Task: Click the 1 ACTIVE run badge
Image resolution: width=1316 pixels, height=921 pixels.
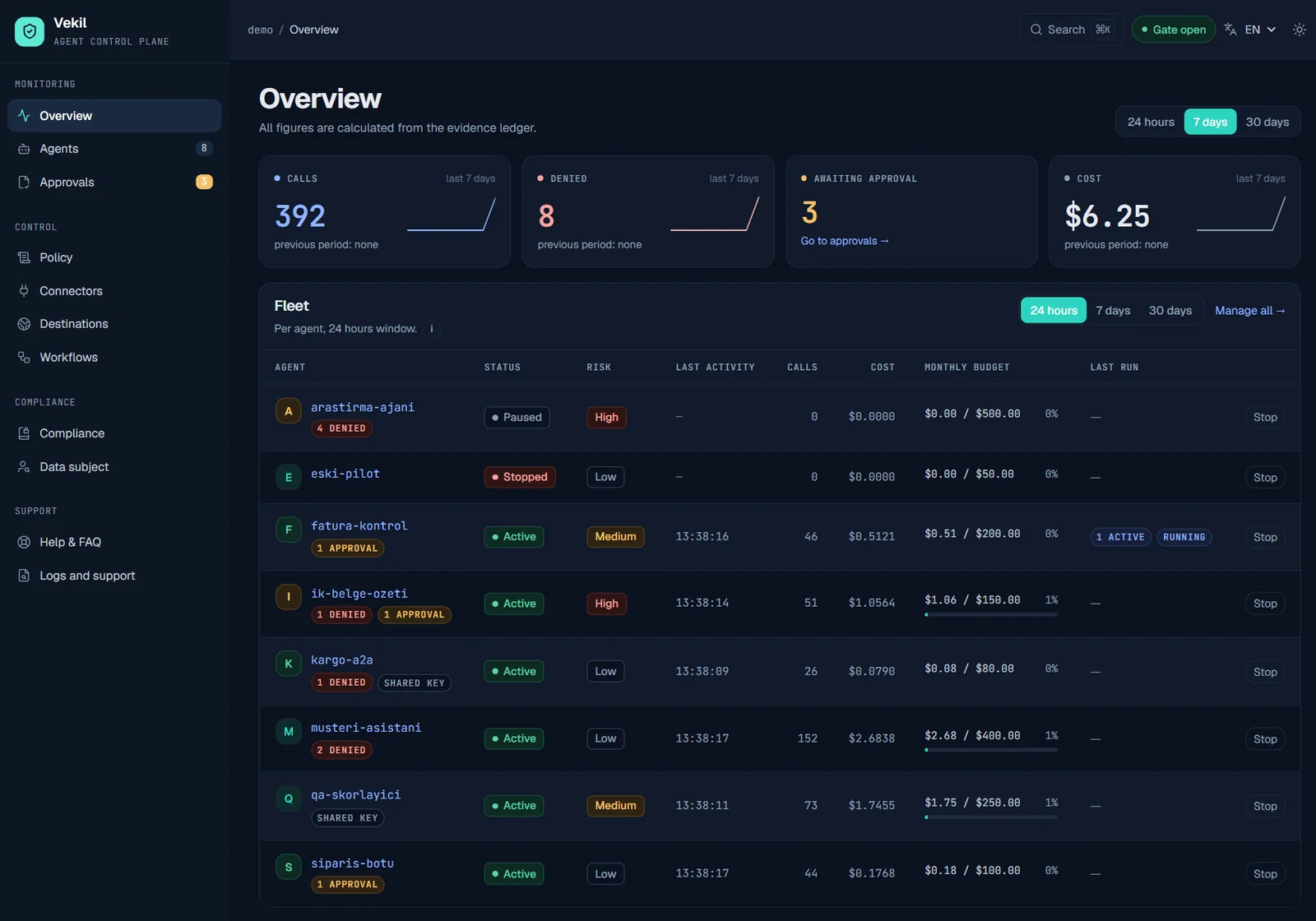Action: 1120,537
